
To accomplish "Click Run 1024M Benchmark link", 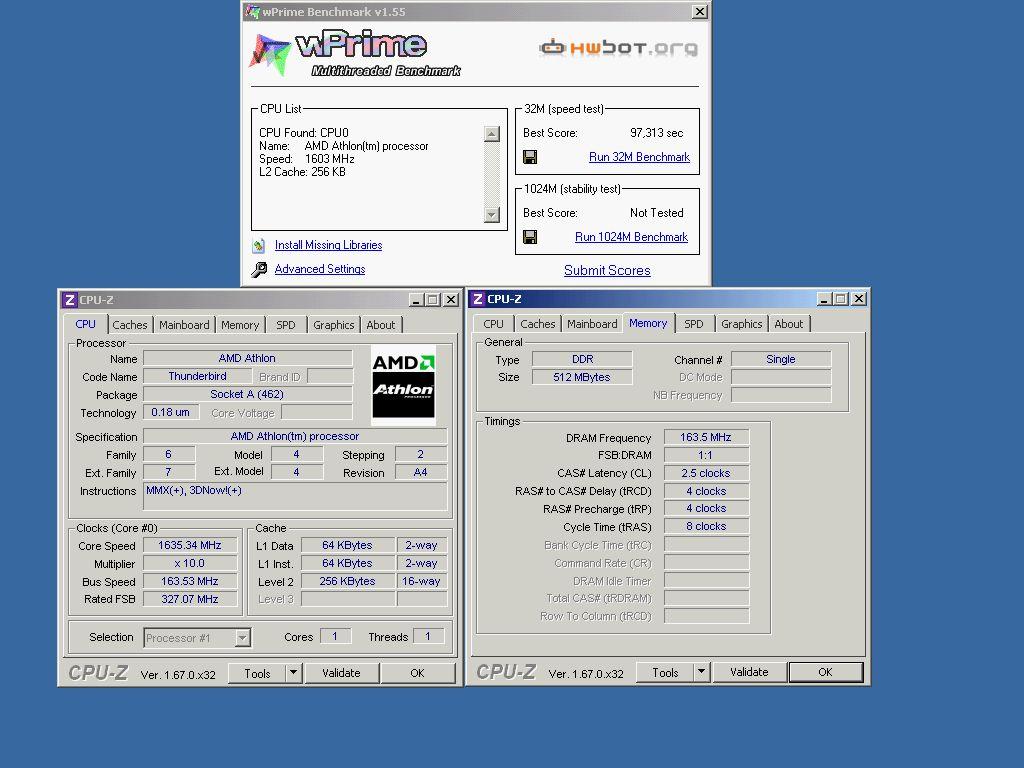I will pos(632,237).
